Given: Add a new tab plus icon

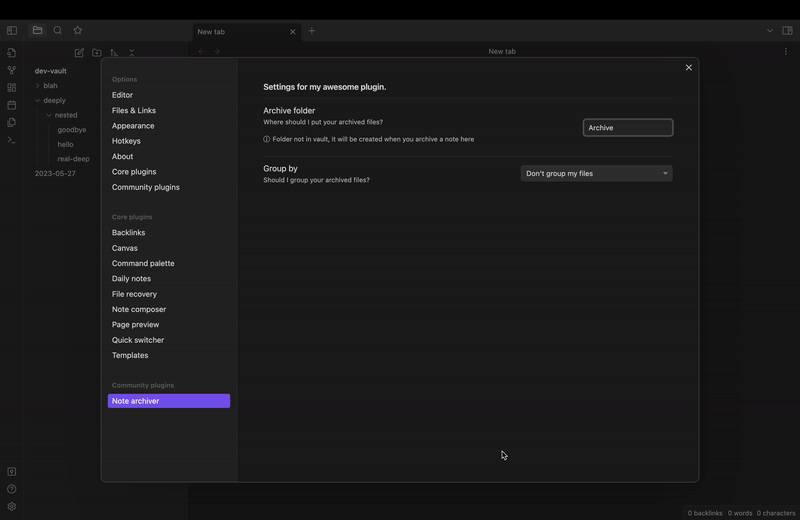Looking at the screenshot, I should (x=312, y=31).
